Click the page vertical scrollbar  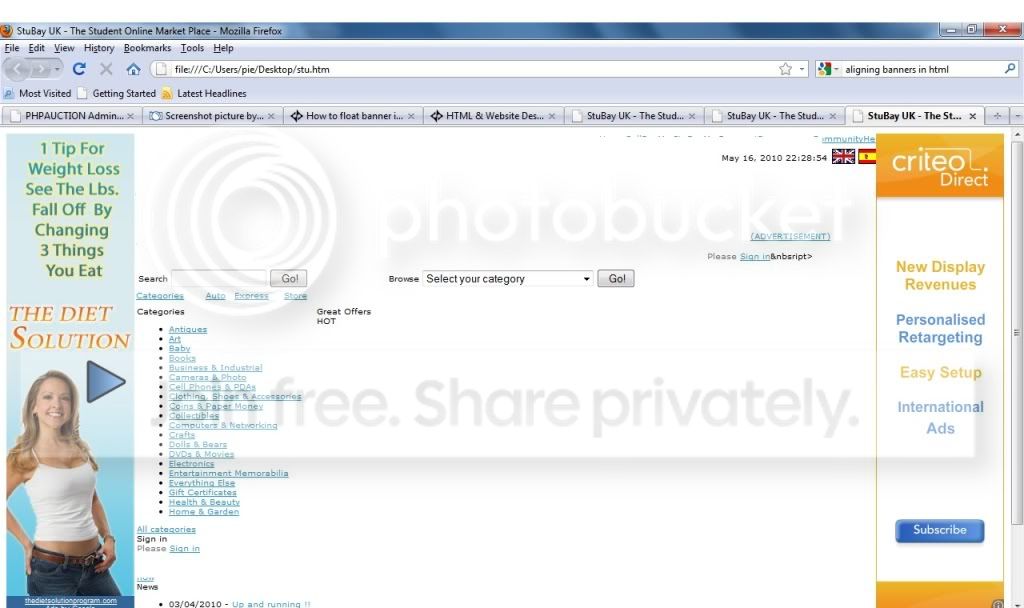click(1017, 332)
